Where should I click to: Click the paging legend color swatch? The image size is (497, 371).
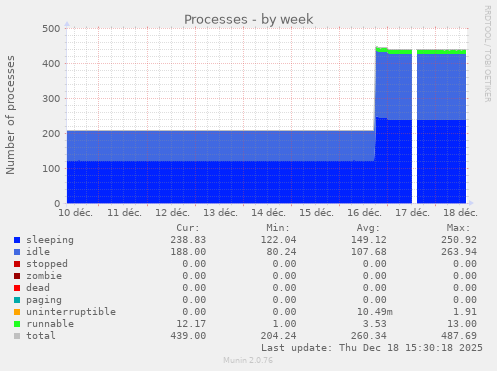17,300
